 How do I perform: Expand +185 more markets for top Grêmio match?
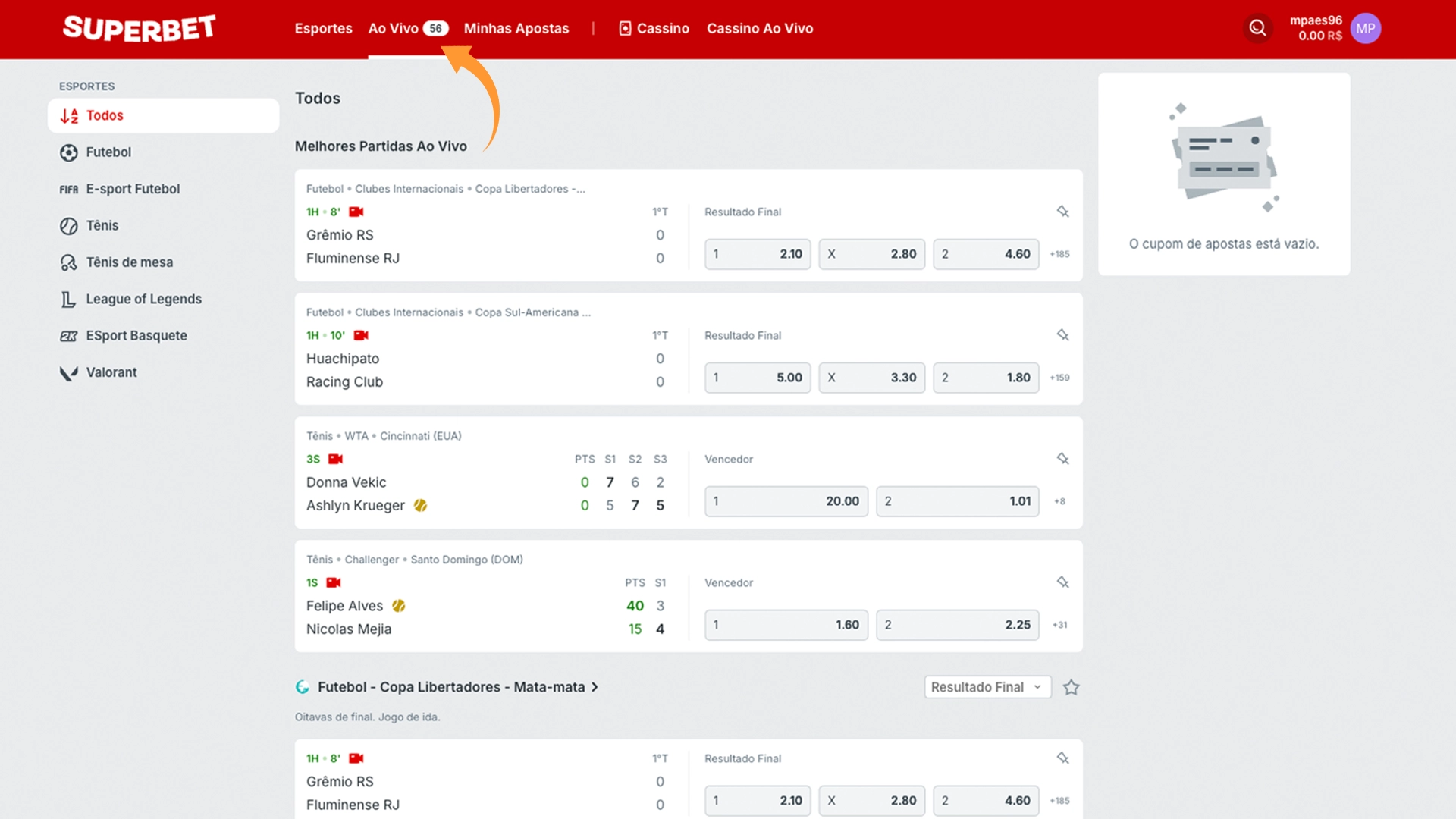point(1059,254)
